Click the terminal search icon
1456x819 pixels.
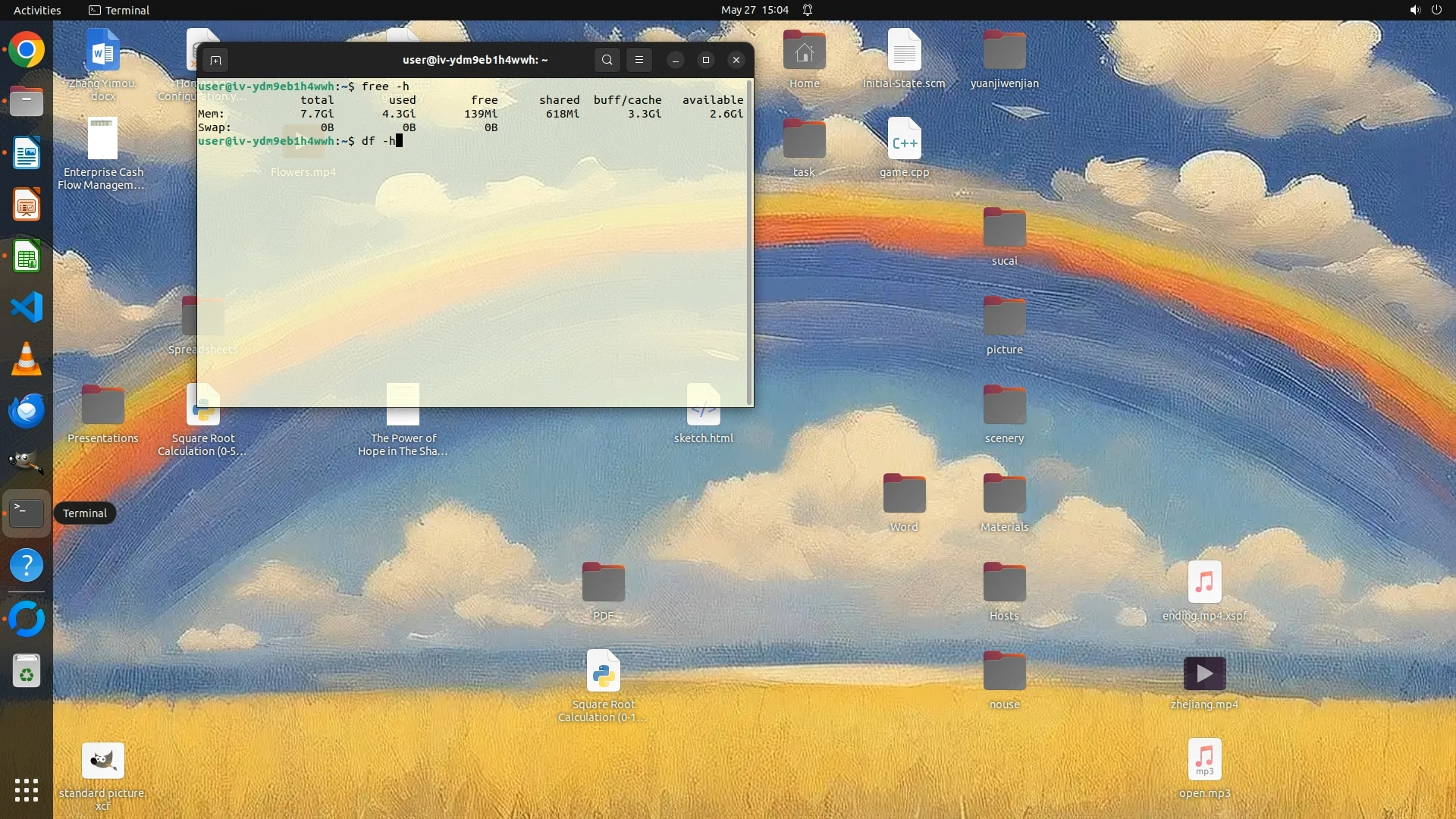[x=607, y=60]
